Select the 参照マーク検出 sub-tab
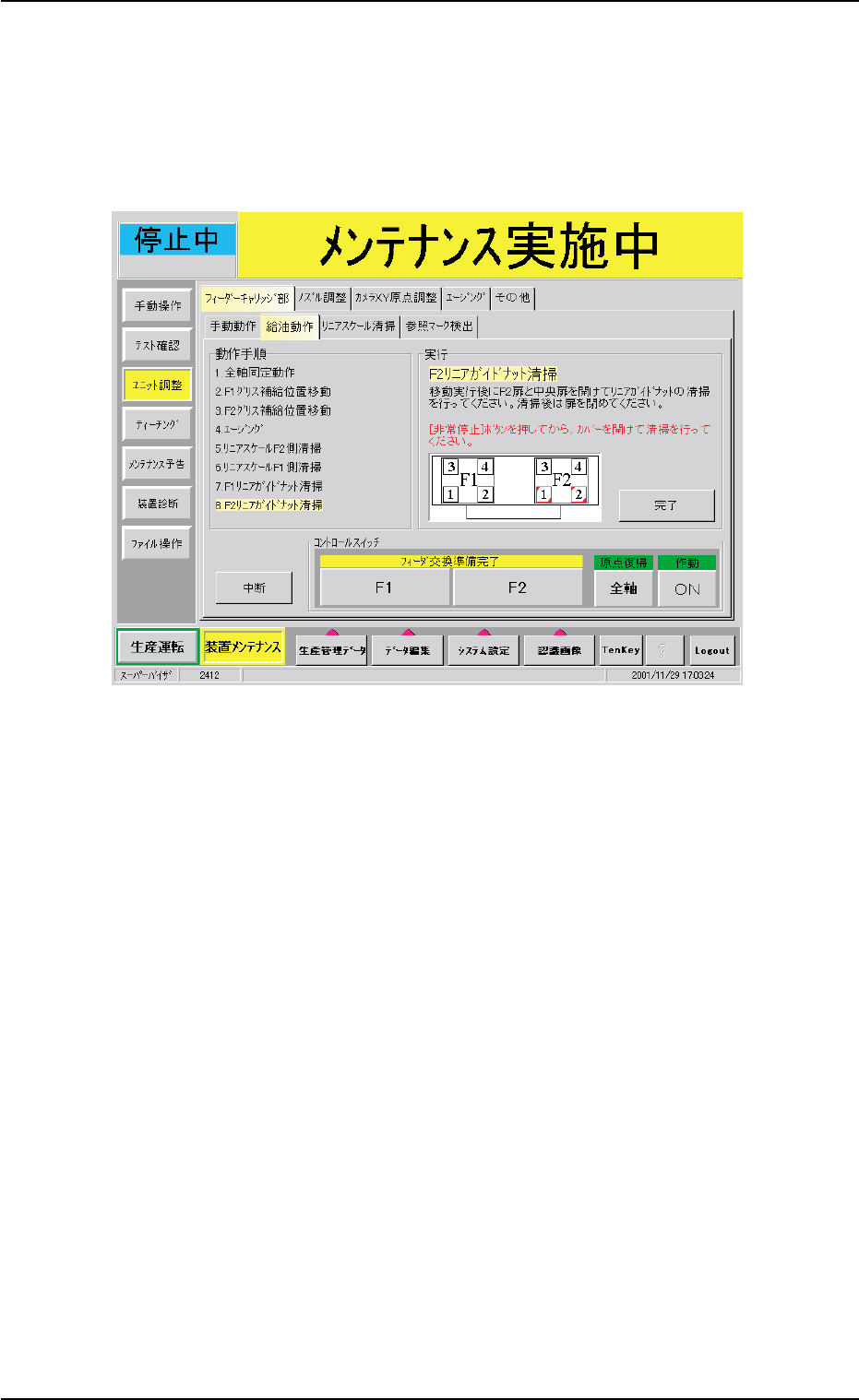 click(x=439, y=326)
